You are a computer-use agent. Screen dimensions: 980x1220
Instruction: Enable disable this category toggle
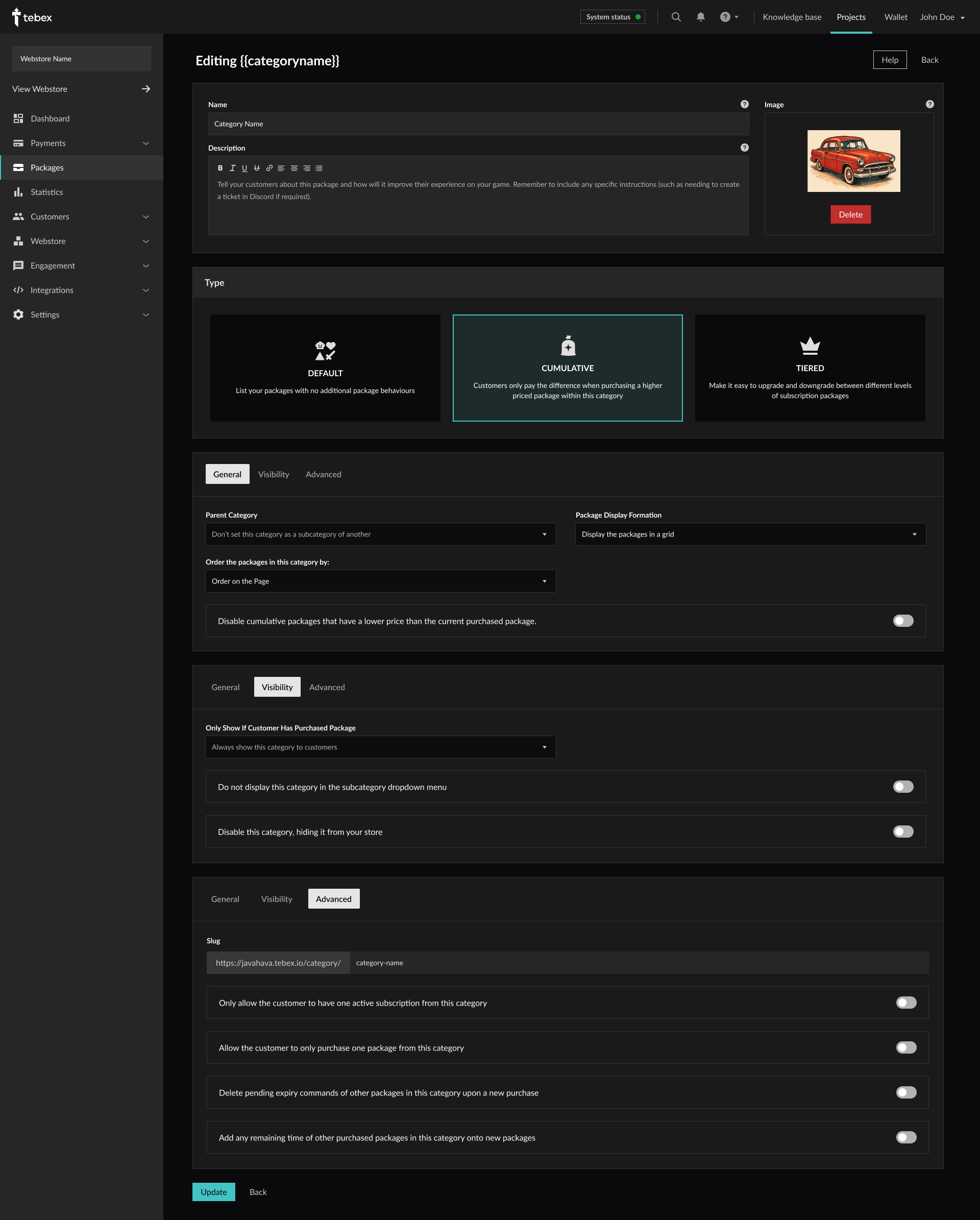pos(902,831)
